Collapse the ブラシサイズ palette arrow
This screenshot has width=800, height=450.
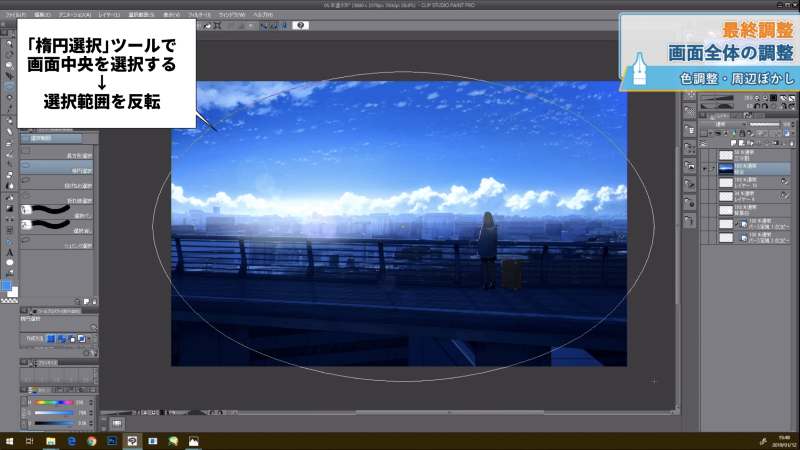click(x=23, y=362)
